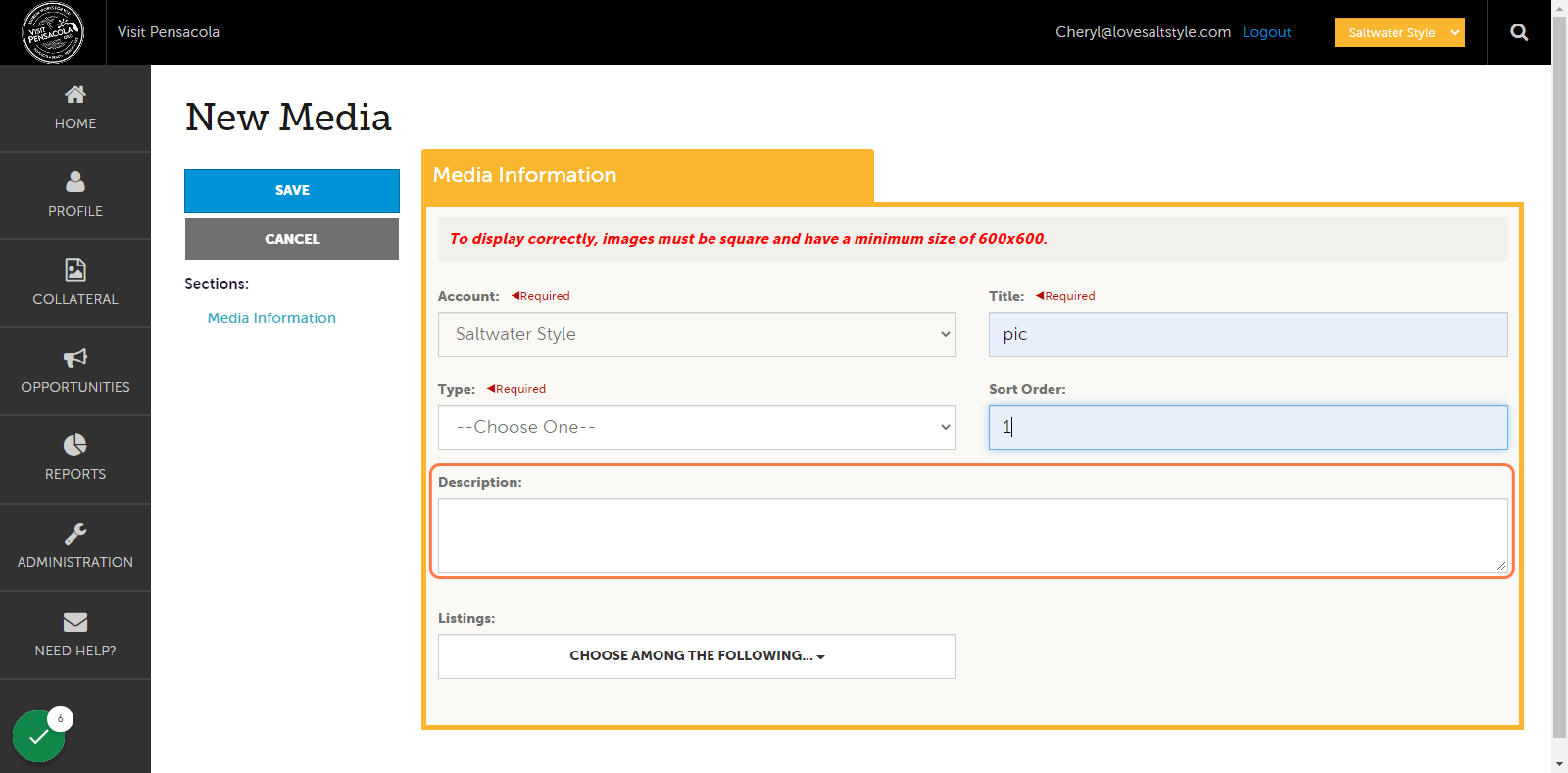The width and height of the screenshot is (1568, 773).
Task: Expand the Listings Choose Among the Following dropdown
Action: tap(697, 656)
